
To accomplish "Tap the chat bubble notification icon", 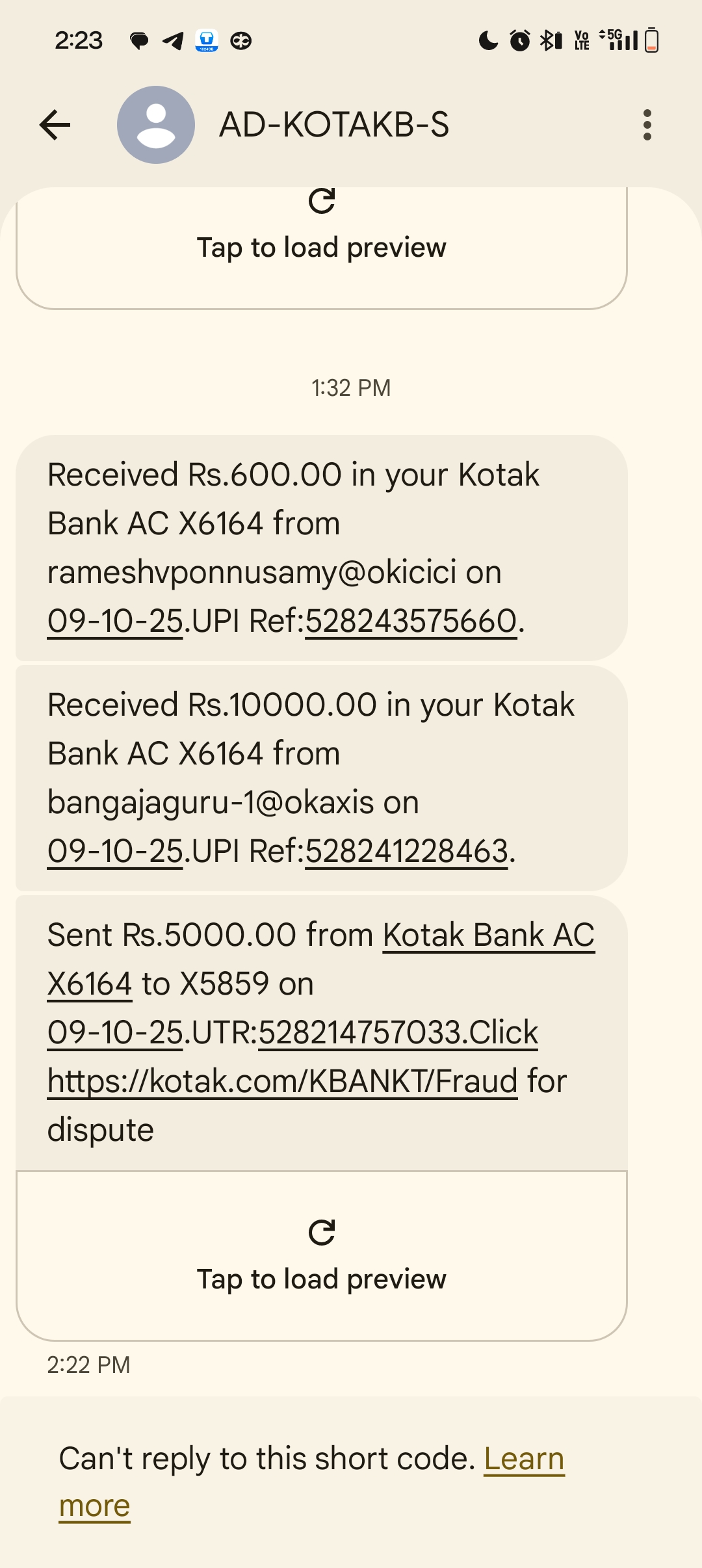I will point(139,41).
